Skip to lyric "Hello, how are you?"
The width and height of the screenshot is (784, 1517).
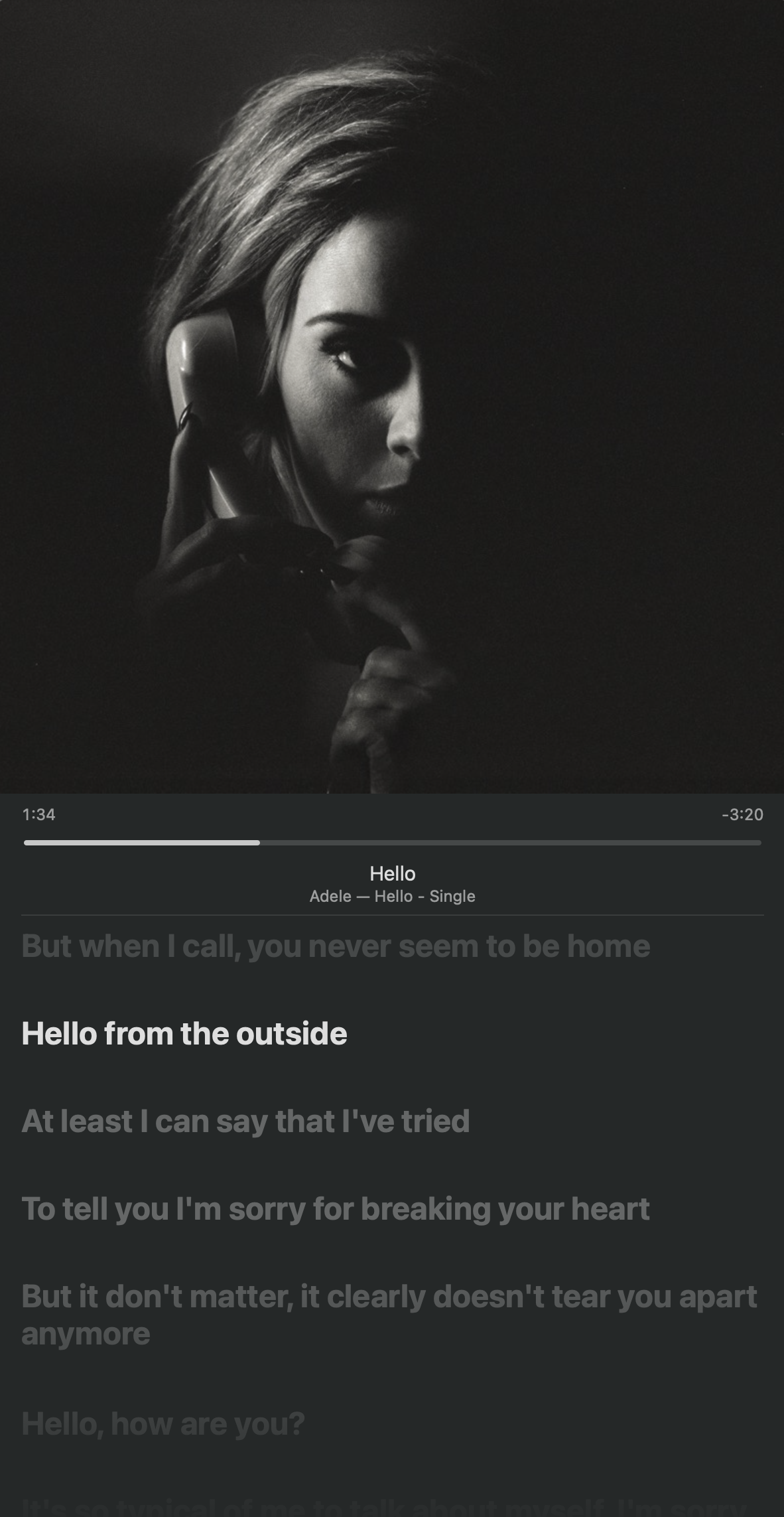(x=163, y=1423)
